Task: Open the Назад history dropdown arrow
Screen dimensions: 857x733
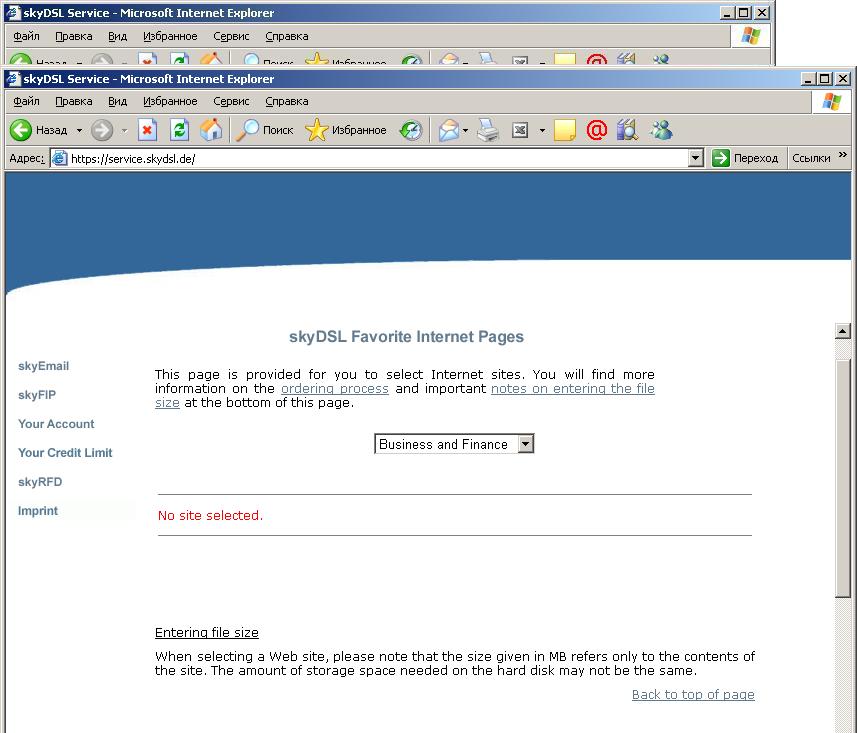Action: coord(79,130)
